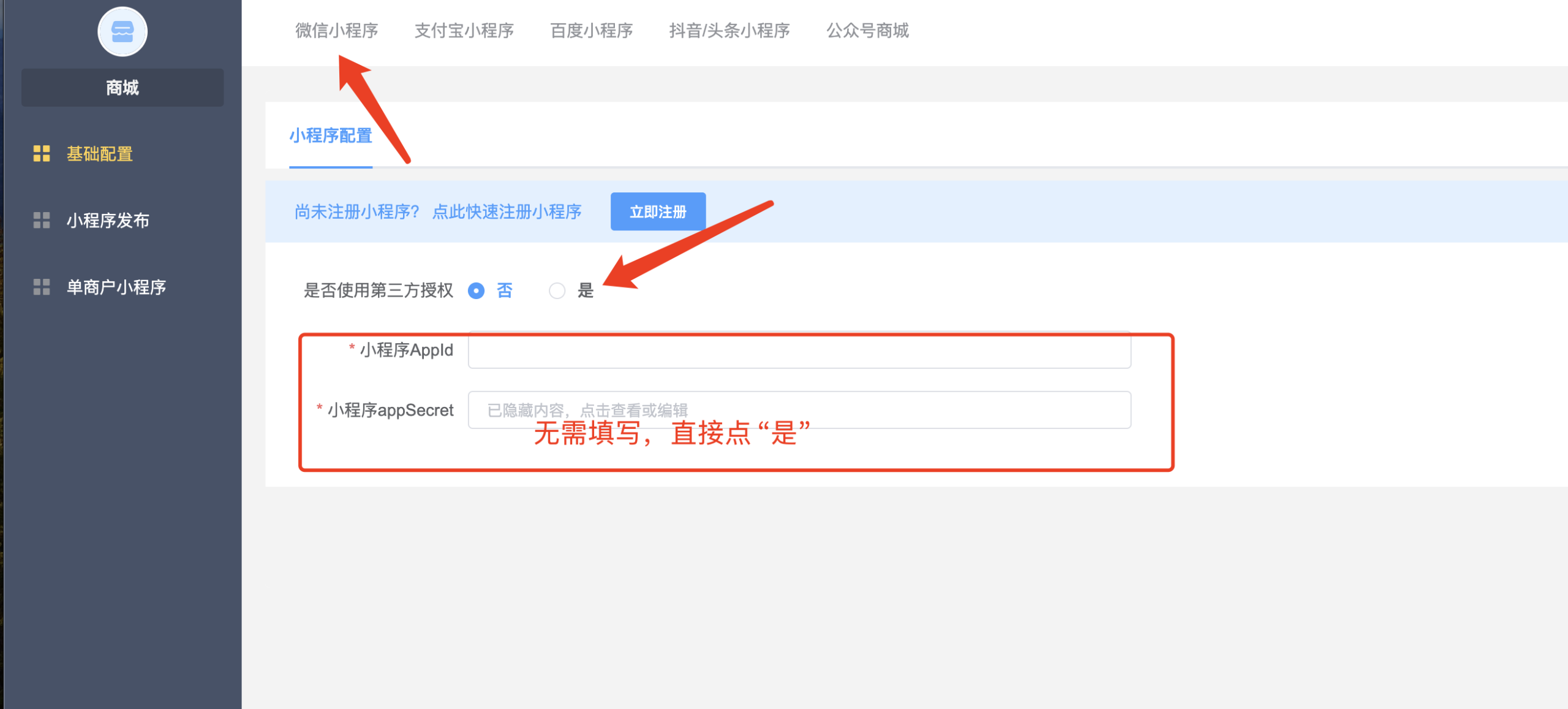
Task: Click the 商城 button in sidebar
Action: [123, 88]
